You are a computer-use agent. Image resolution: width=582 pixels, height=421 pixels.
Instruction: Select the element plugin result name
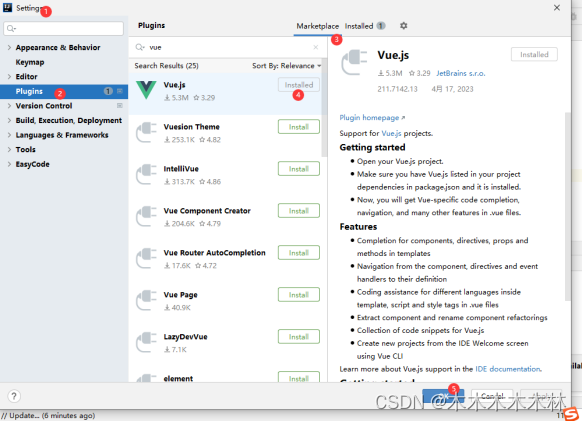click(x=178, y=378)
